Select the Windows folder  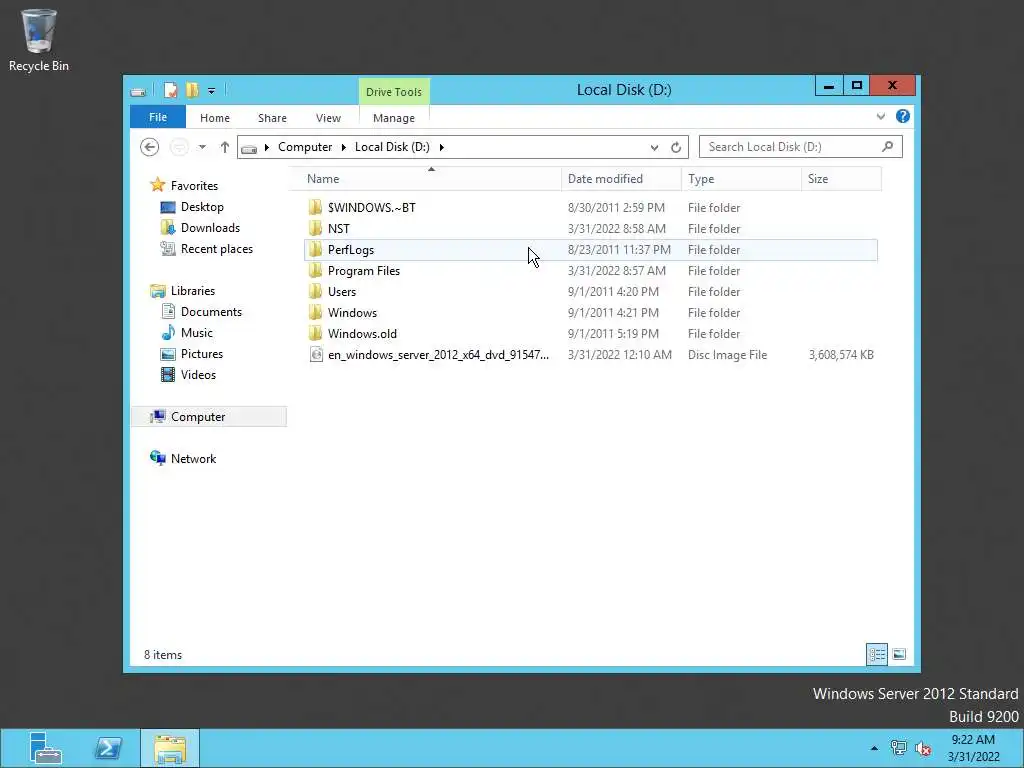590,313
